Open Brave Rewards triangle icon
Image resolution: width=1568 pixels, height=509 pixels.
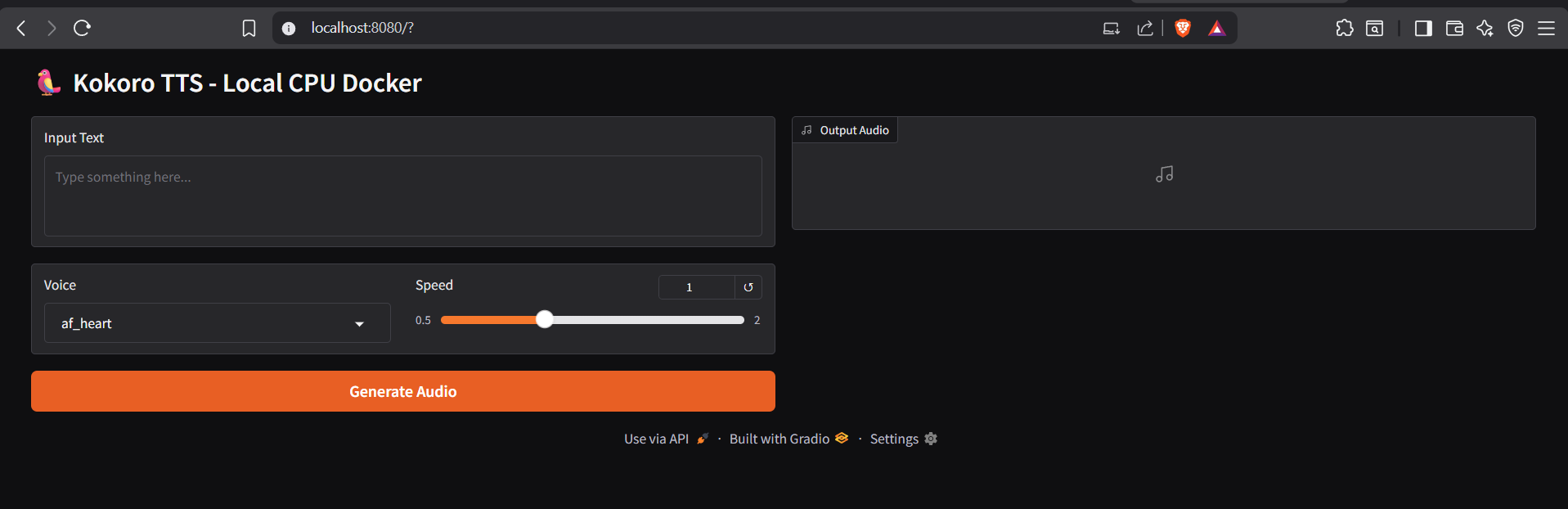(1217, 29)
